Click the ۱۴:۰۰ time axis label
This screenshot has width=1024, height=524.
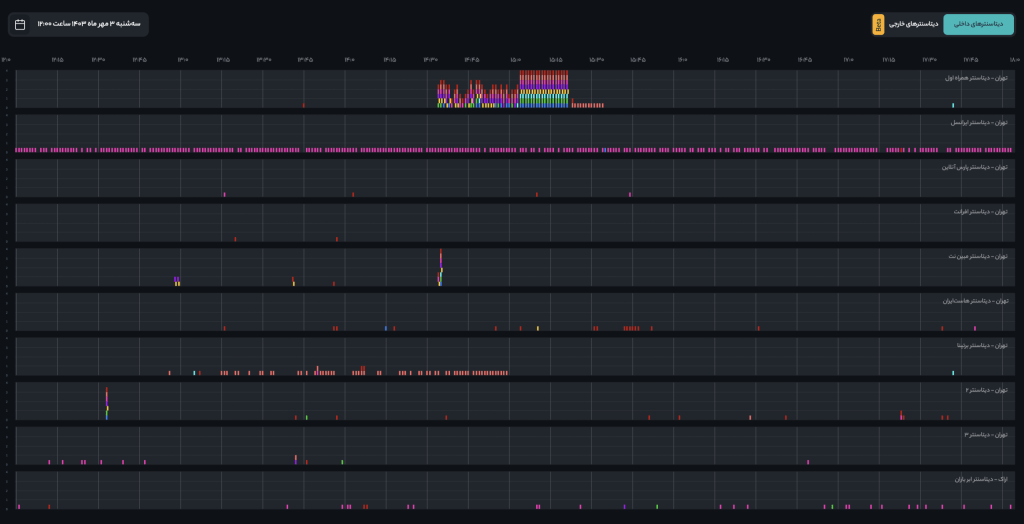pos(349,59)
